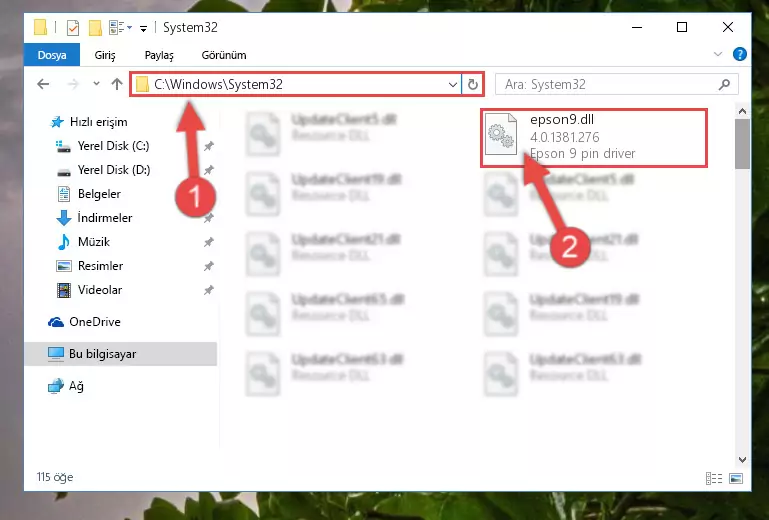Image resolution: width=769 pixels, height=520 pixels.
Task: Open the Videolar folder
Action: tap(100, 290)
